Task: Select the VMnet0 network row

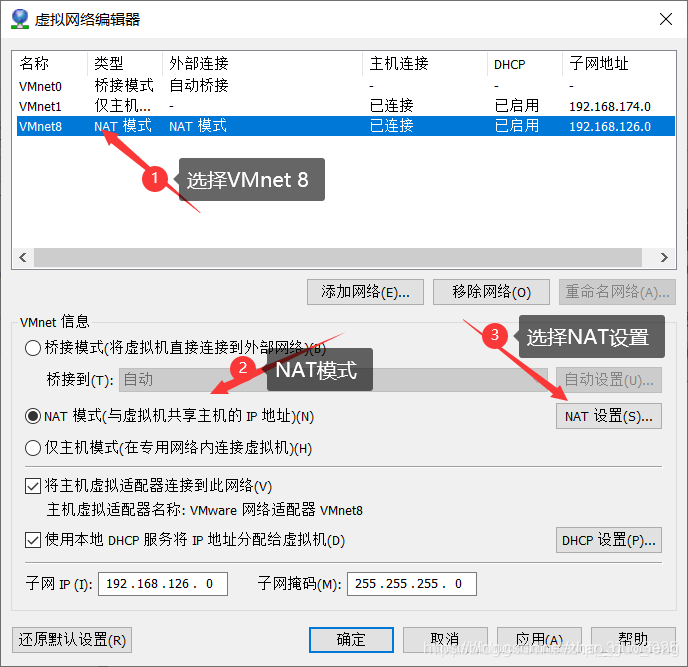Action: click(345, 86)
